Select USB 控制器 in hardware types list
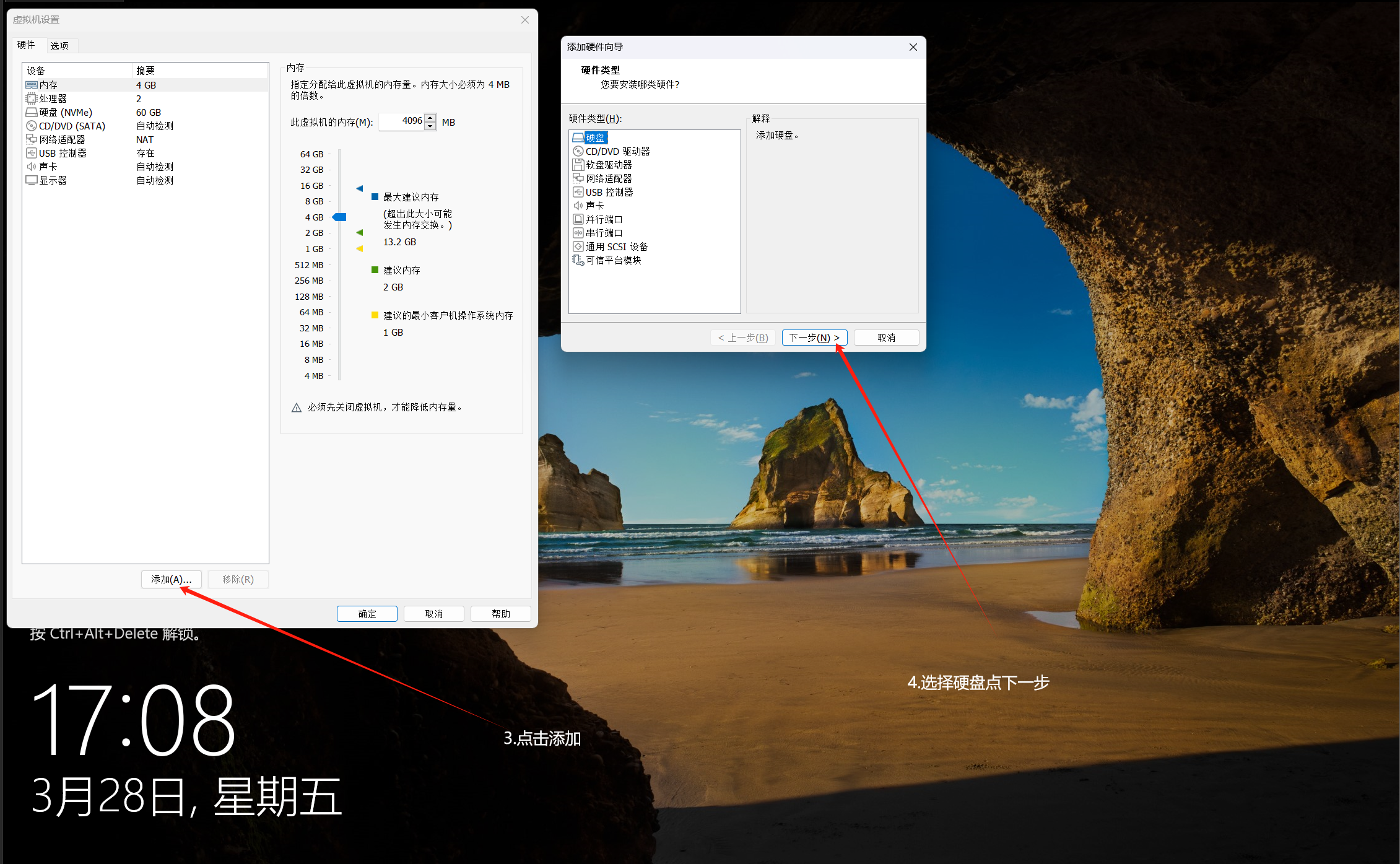This screenshot has height=864, width=1400. 609,192
